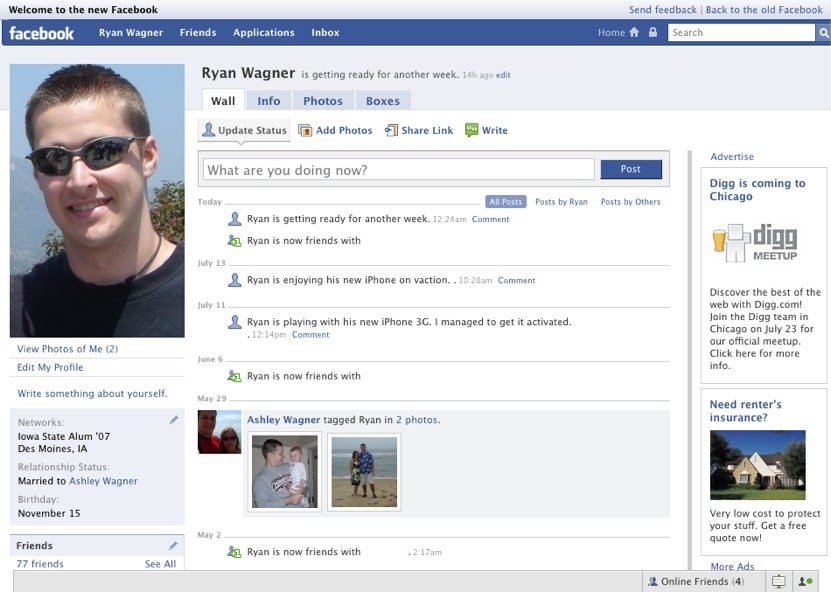Go Back to the old Facebook
The width and height of the screenshot is (831, 592).
coord(764,9)
